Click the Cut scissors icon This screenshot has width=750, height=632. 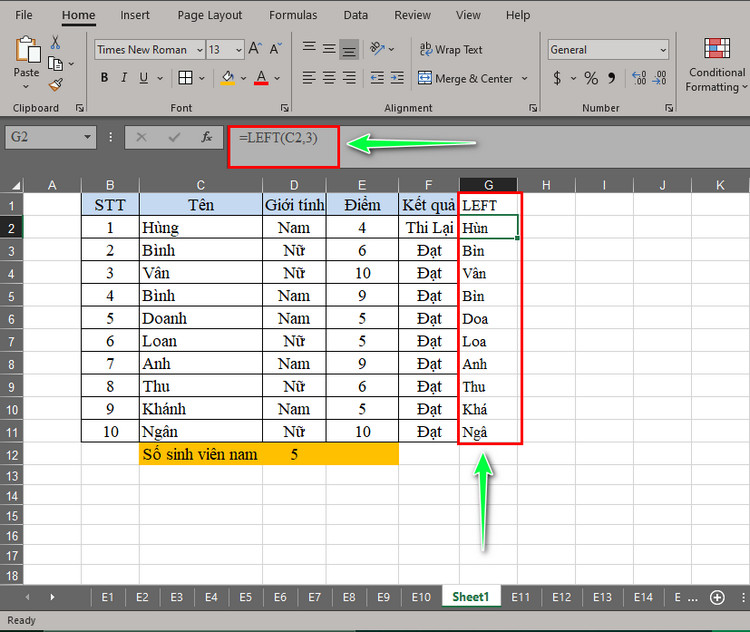tap(55, 43)
